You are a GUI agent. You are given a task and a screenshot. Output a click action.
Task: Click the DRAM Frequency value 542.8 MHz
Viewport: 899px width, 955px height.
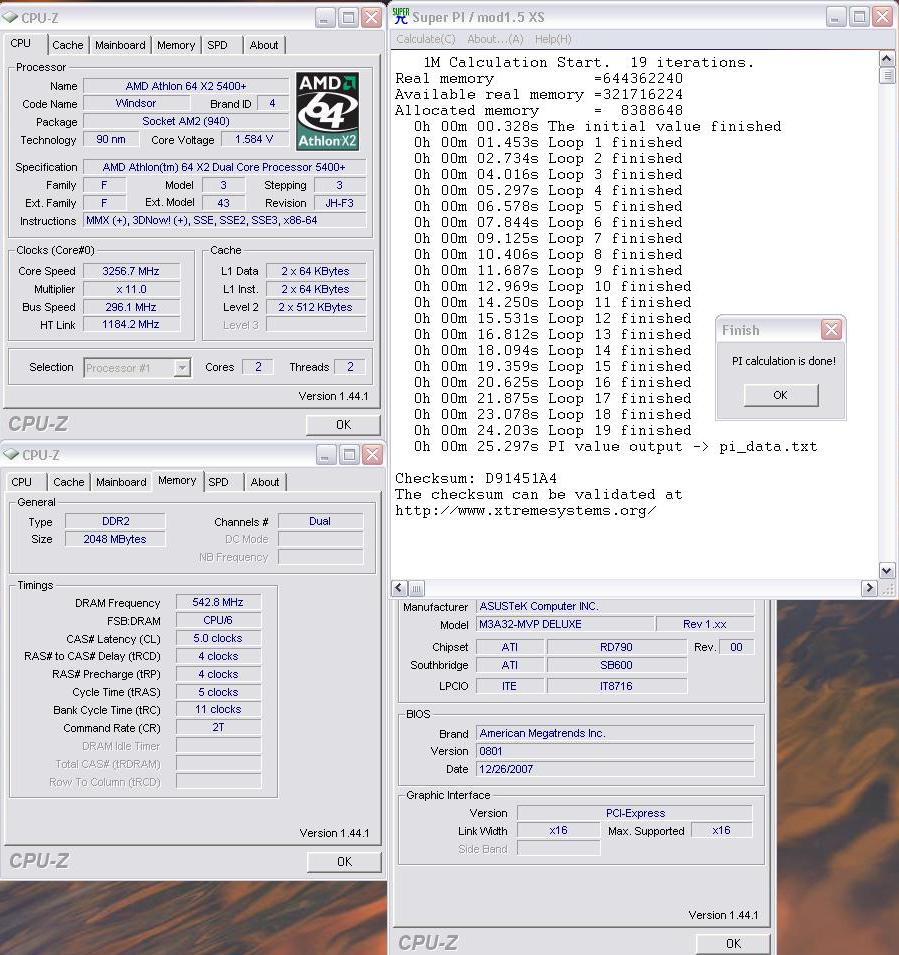[x=218, y=602]
